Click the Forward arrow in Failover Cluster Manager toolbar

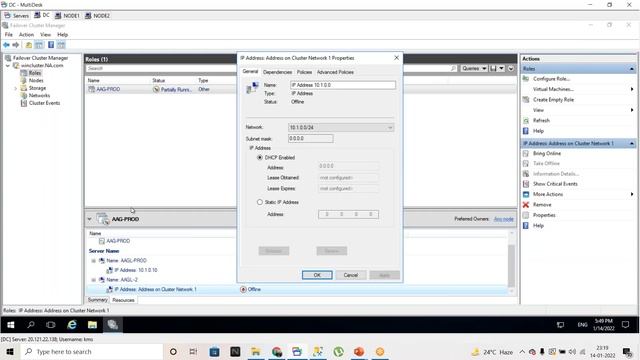point(16,45)
